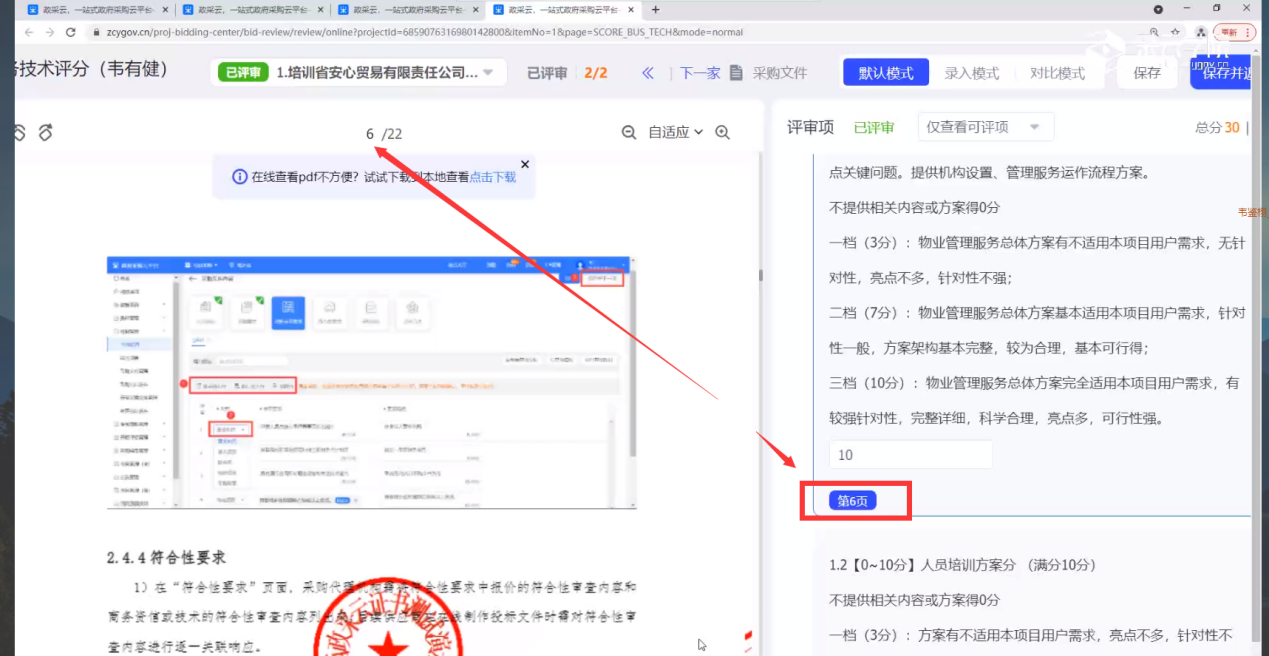Rotate document counterclockwise with left rotate icon
The height and width of the screenshot is (656, 1269).
pyautogui.click(x=18, y=132)
